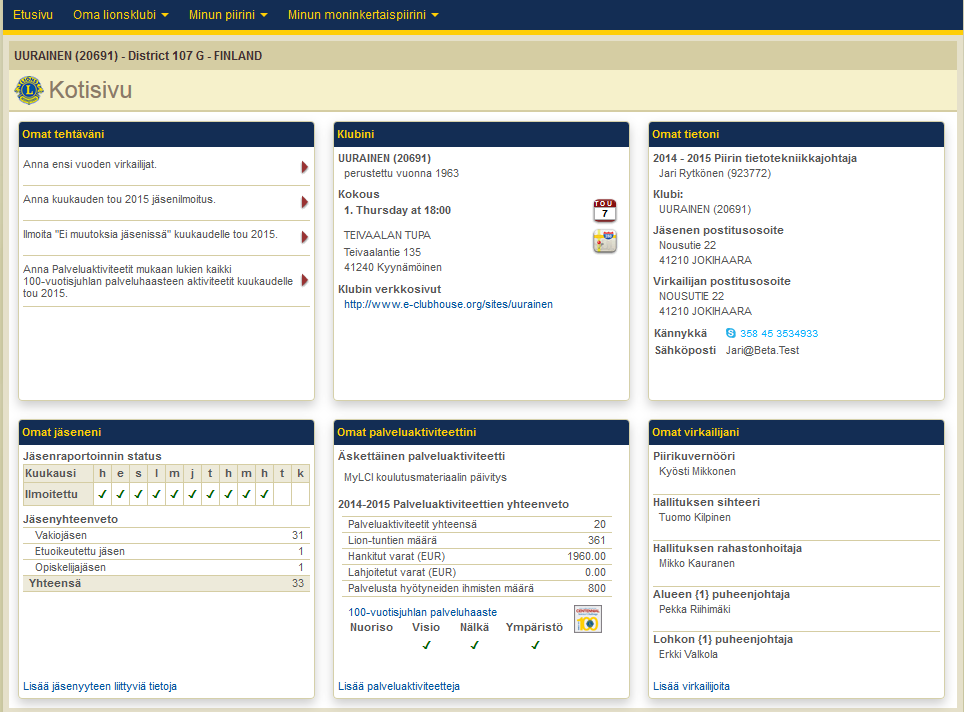
Task: Click the treasurer name Mikko Kauranen
Action: coord(697,564)
